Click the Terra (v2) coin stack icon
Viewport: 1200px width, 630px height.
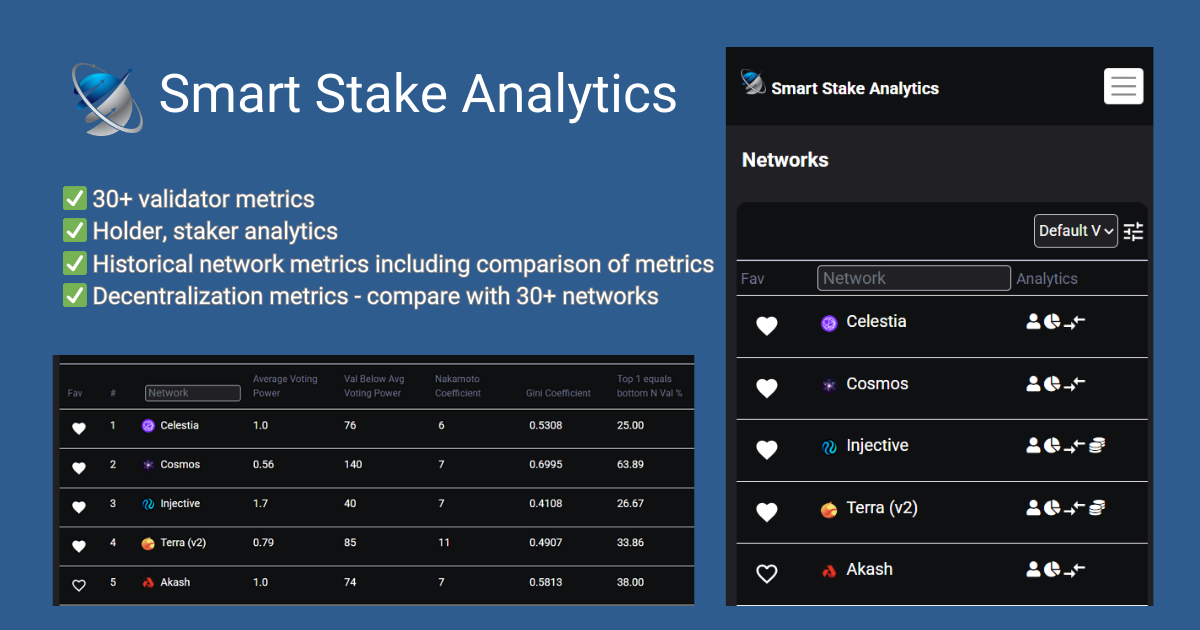[x=1096, y=508]
